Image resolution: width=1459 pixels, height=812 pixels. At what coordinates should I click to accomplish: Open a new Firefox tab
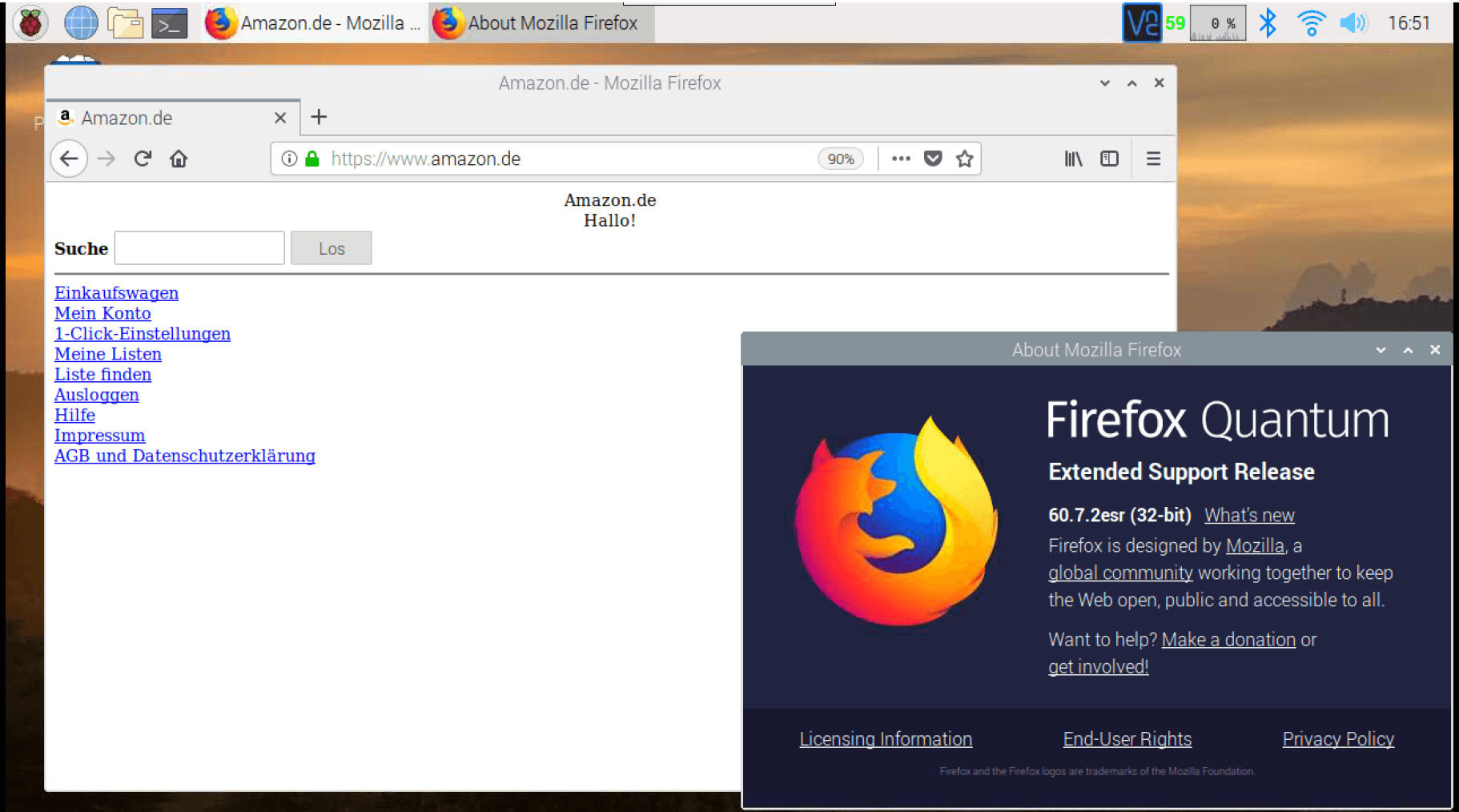(x=319, y=117)
